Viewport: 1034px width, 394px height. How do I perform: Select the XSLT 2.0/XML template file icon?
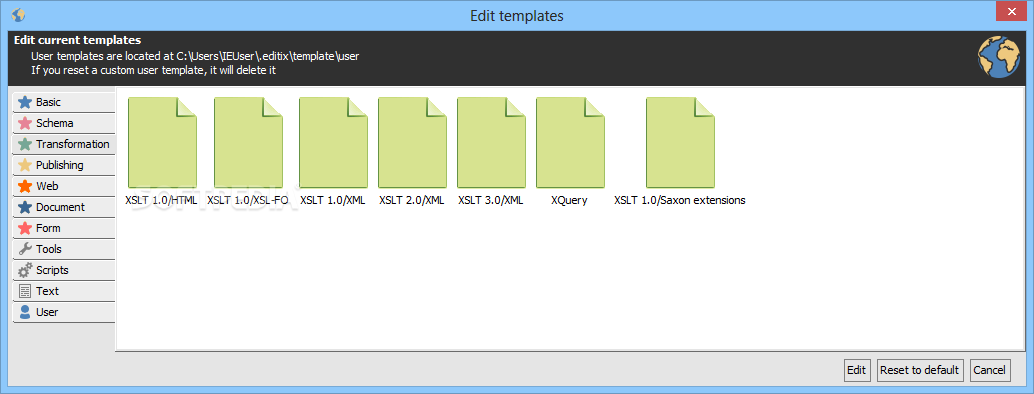(x=412, y=143)
